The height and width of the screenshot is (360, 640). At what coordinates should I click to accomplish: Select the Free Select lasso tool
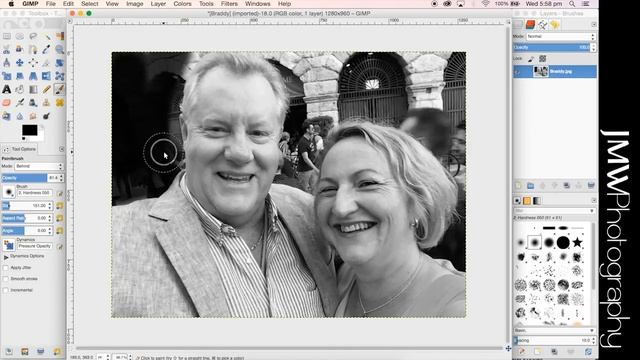point(33,37)
